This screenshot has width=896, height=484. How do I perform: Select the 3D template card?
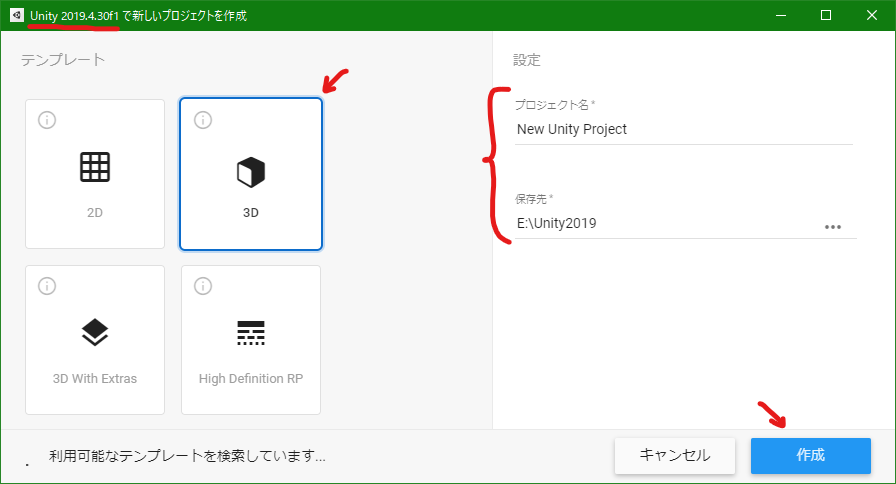click(x=251, y=174)
